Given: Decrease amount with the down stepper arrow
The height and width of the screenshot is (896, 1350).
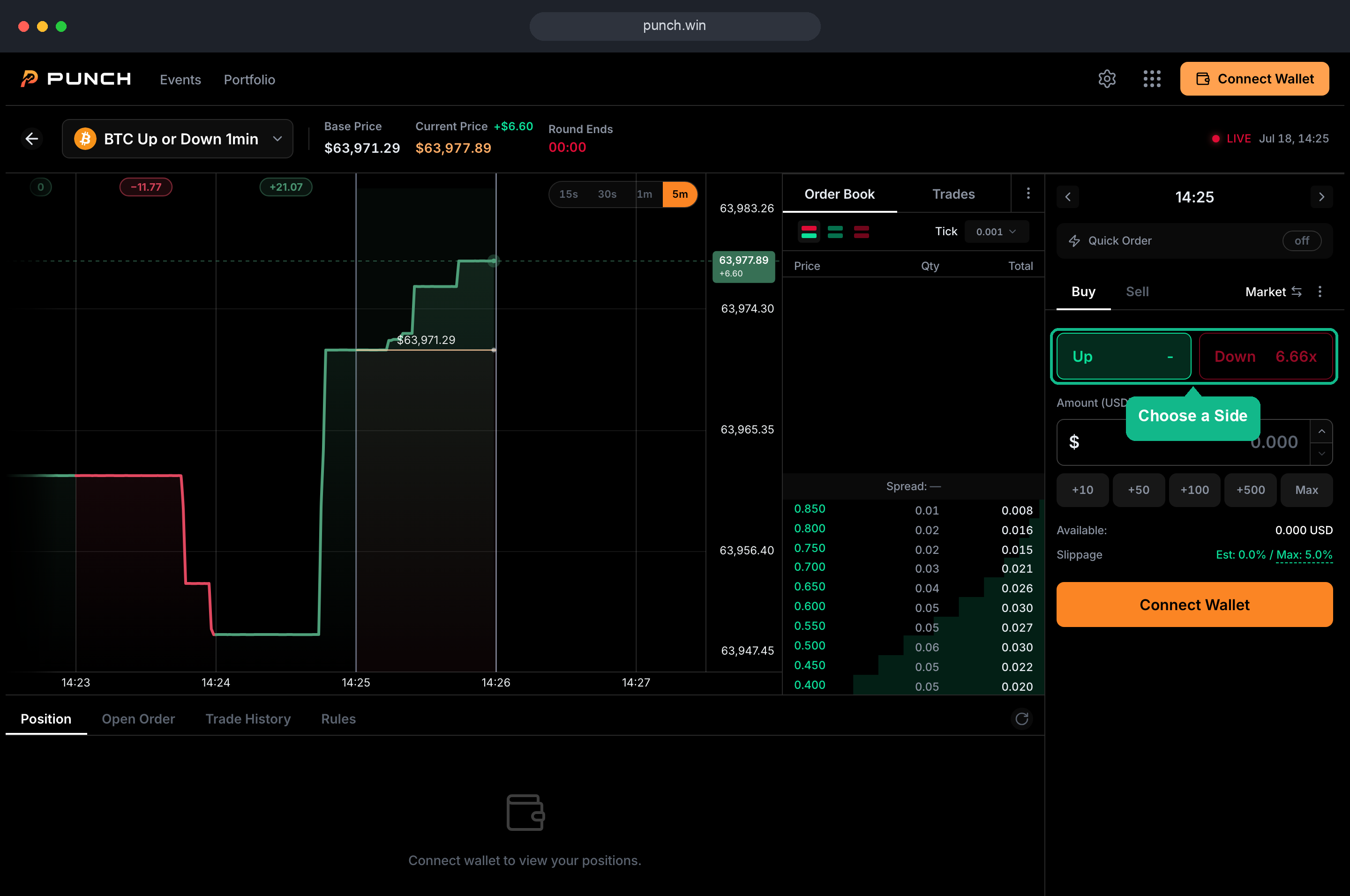Looking at the screenshot, I should click(1321, 454).
